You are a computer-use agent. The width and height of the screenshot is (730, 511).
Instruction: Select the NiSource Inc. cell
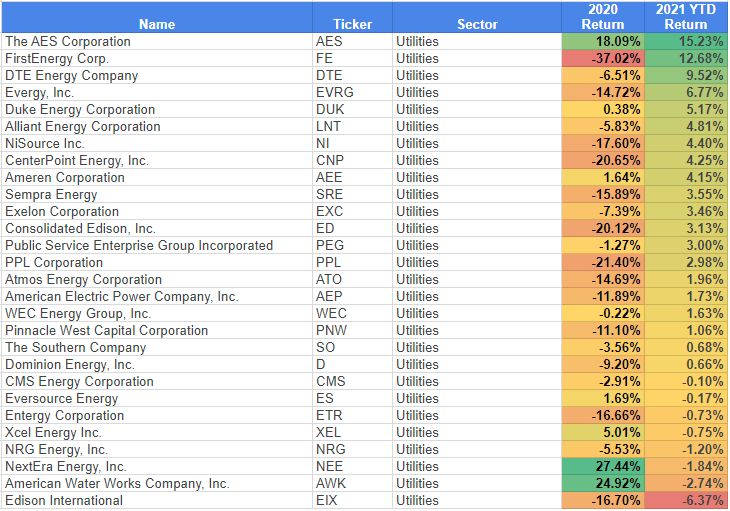pyautogui.click(x=157, y=143)
